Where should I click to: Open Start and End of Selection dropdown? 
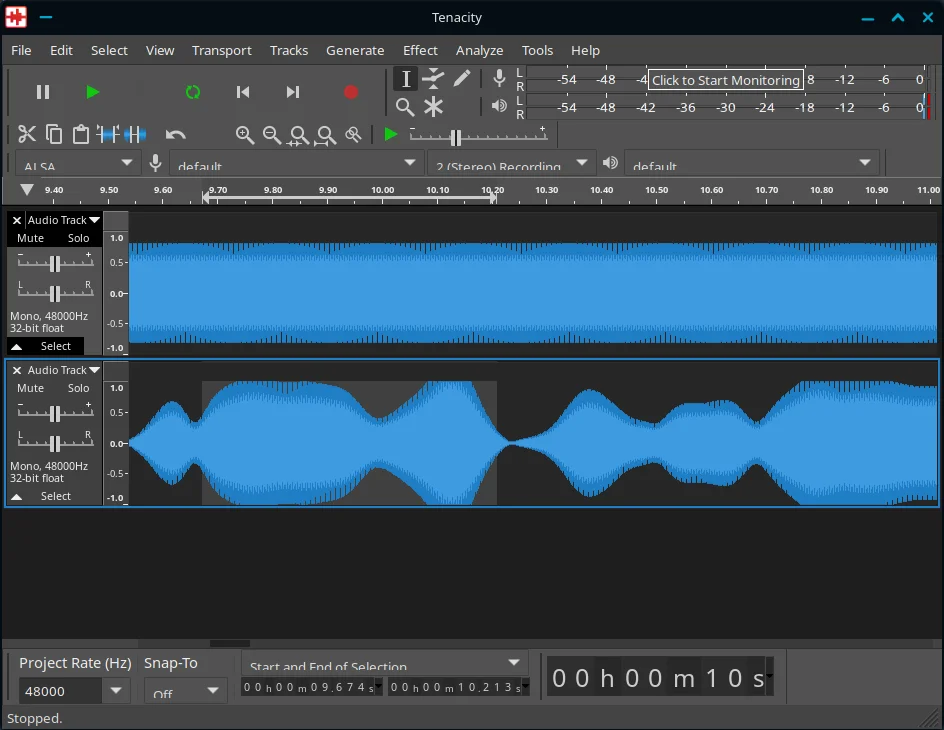click(385, 663)
